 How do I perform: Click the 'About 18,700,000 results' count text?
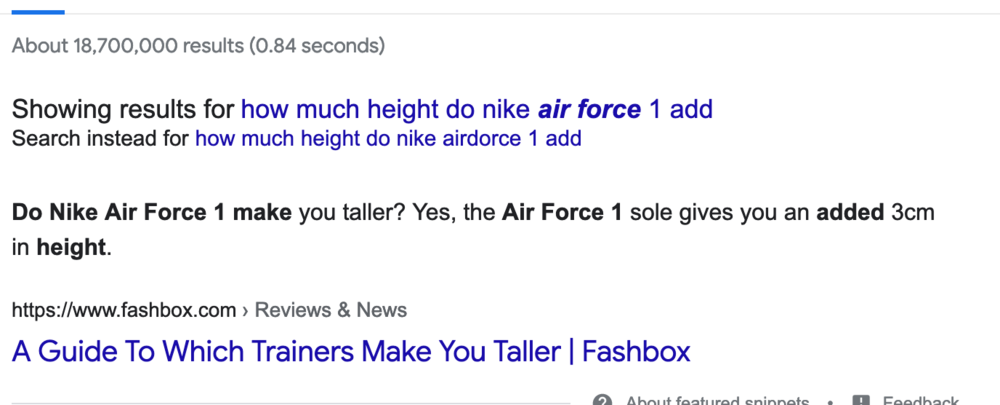[128, 46]
